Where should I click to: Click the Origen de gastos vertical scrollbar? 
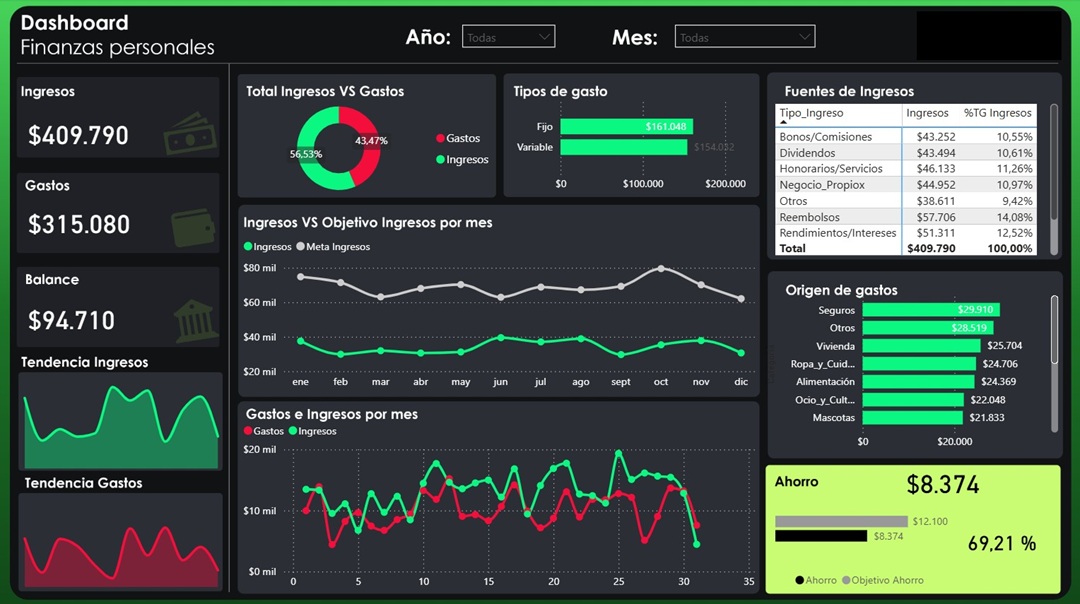click(x=1054, y=330)
